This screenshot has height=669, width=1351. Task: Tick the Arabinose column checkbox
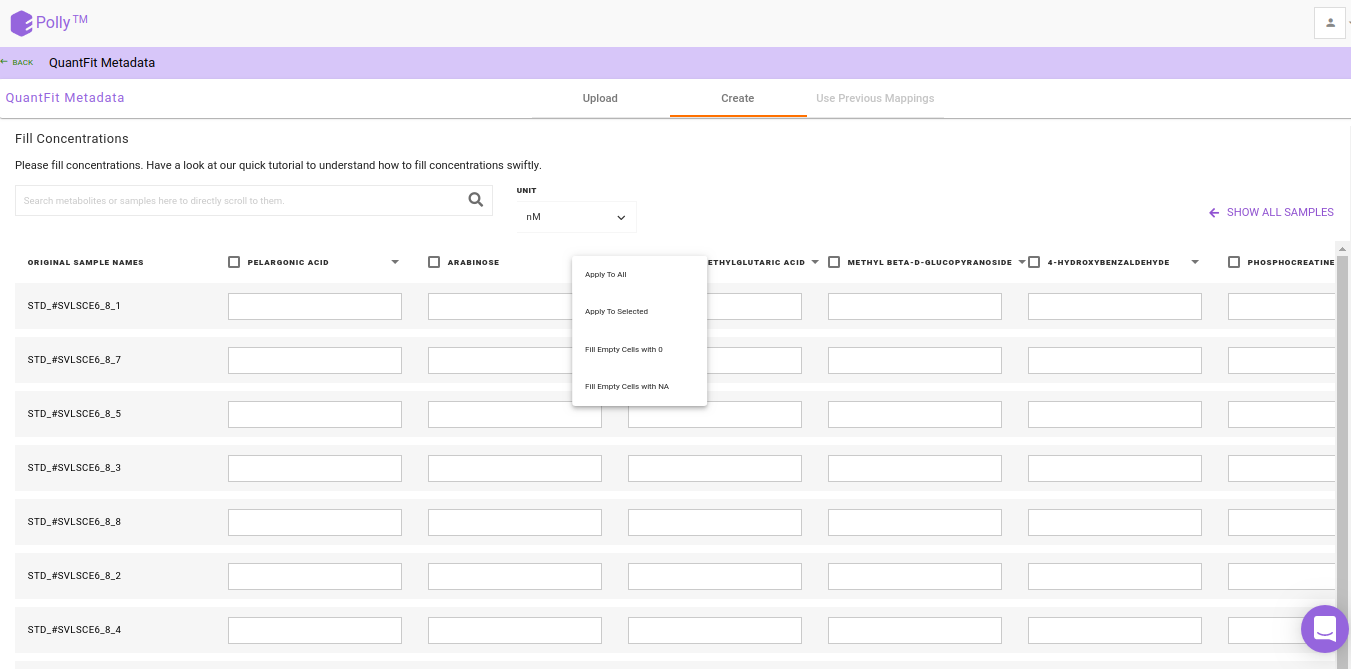coord(434,262)
